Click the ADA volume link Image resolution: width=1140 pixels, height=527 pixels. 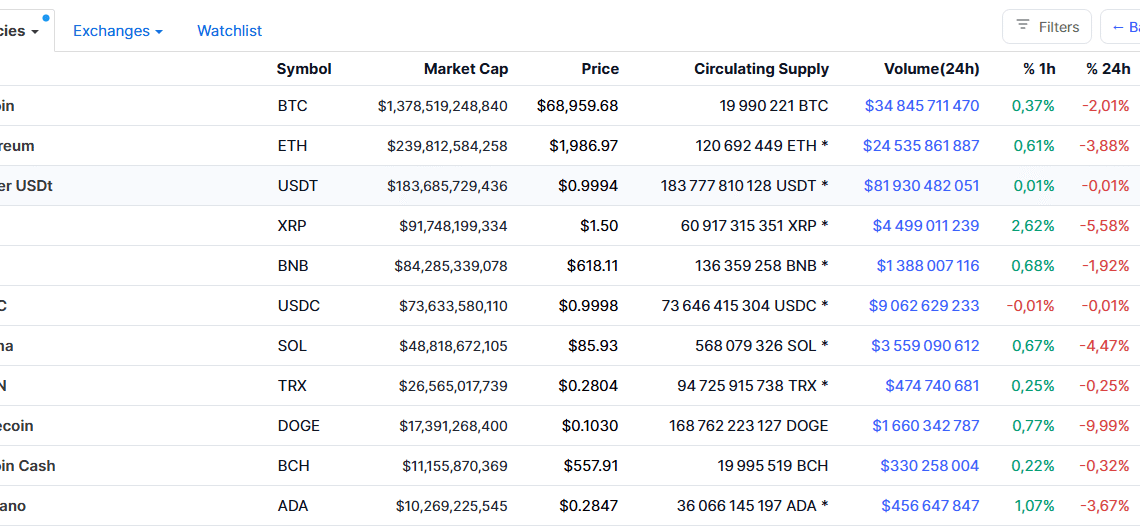pos(930,506)
